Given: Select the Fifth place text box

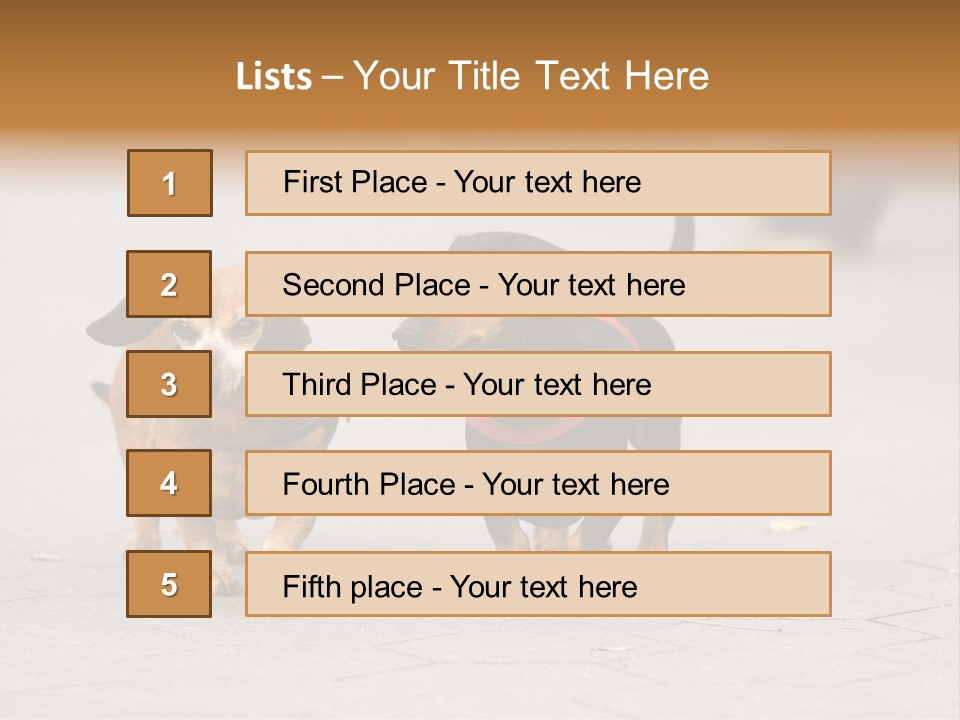Looking at the screenshot, I should click(x=538, y=584).
